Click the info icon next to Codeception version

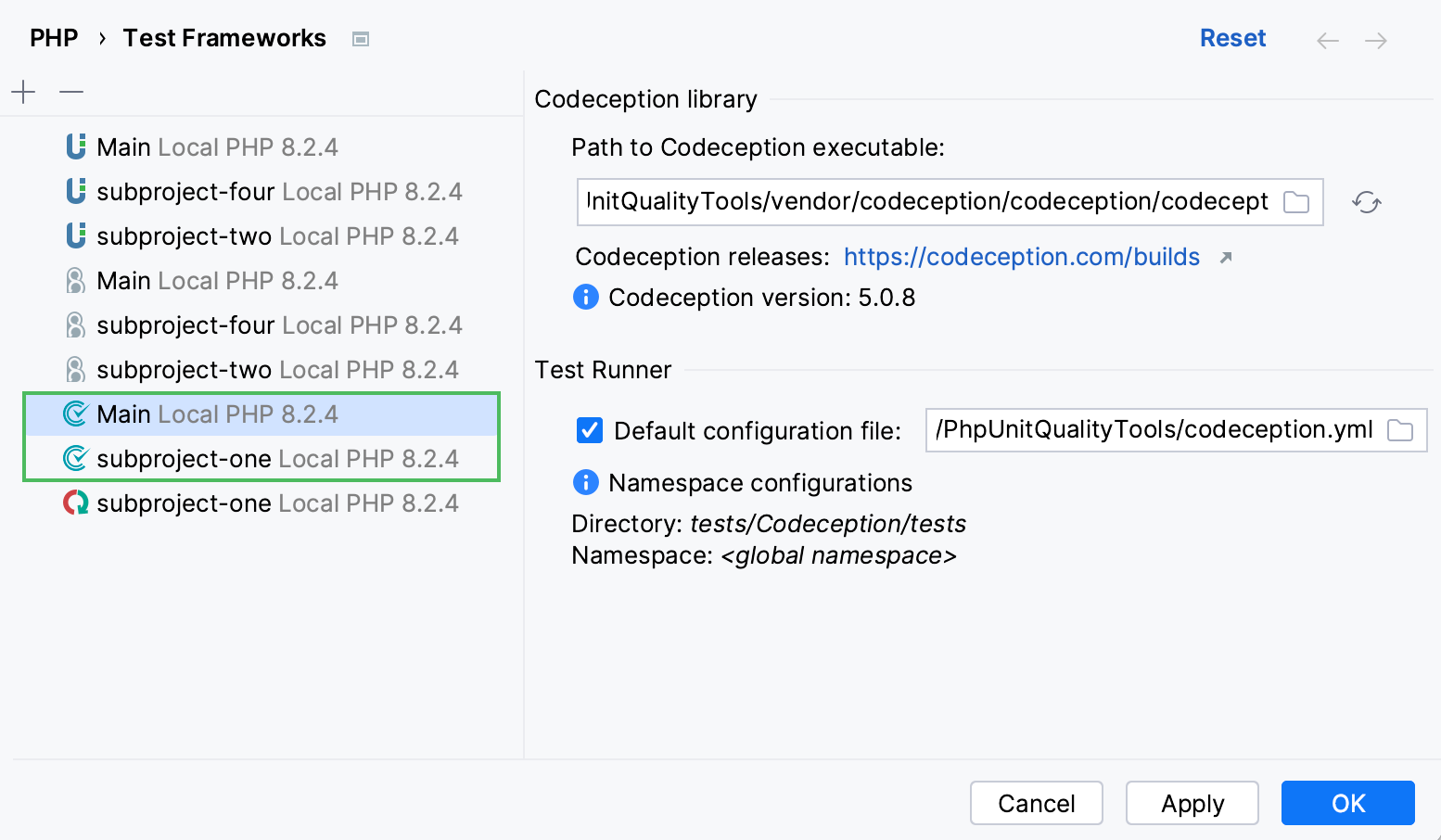[x=586, y=297]
